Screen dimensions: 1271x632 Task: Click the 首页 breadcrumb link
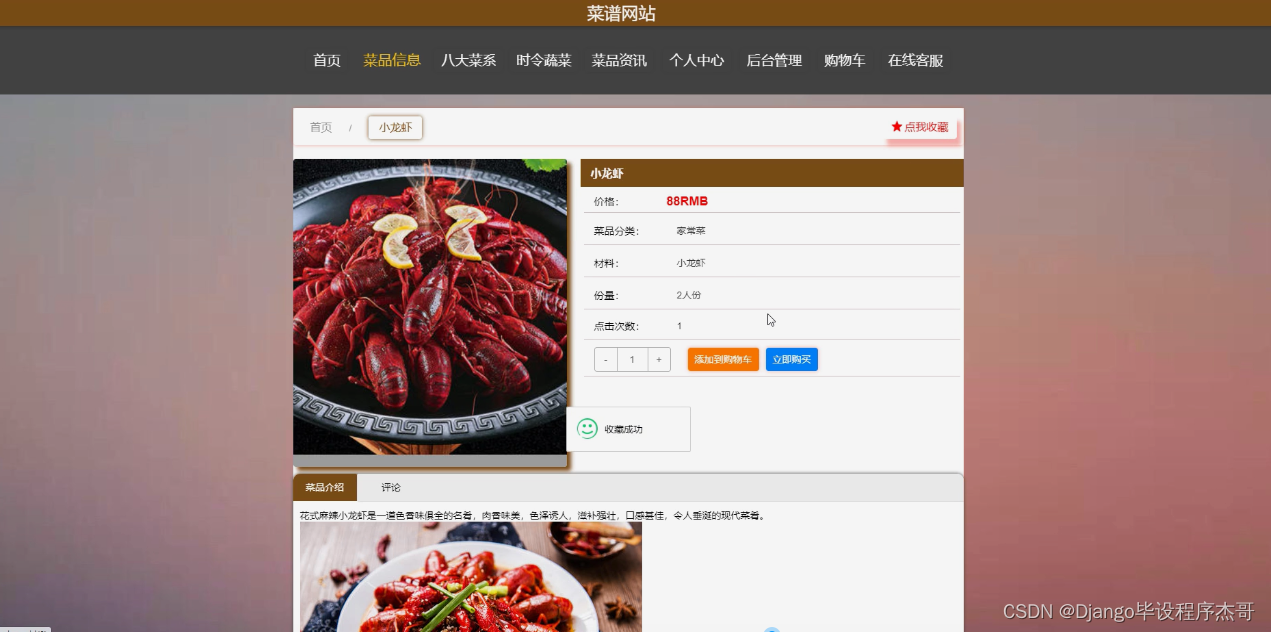click(321, 127)
